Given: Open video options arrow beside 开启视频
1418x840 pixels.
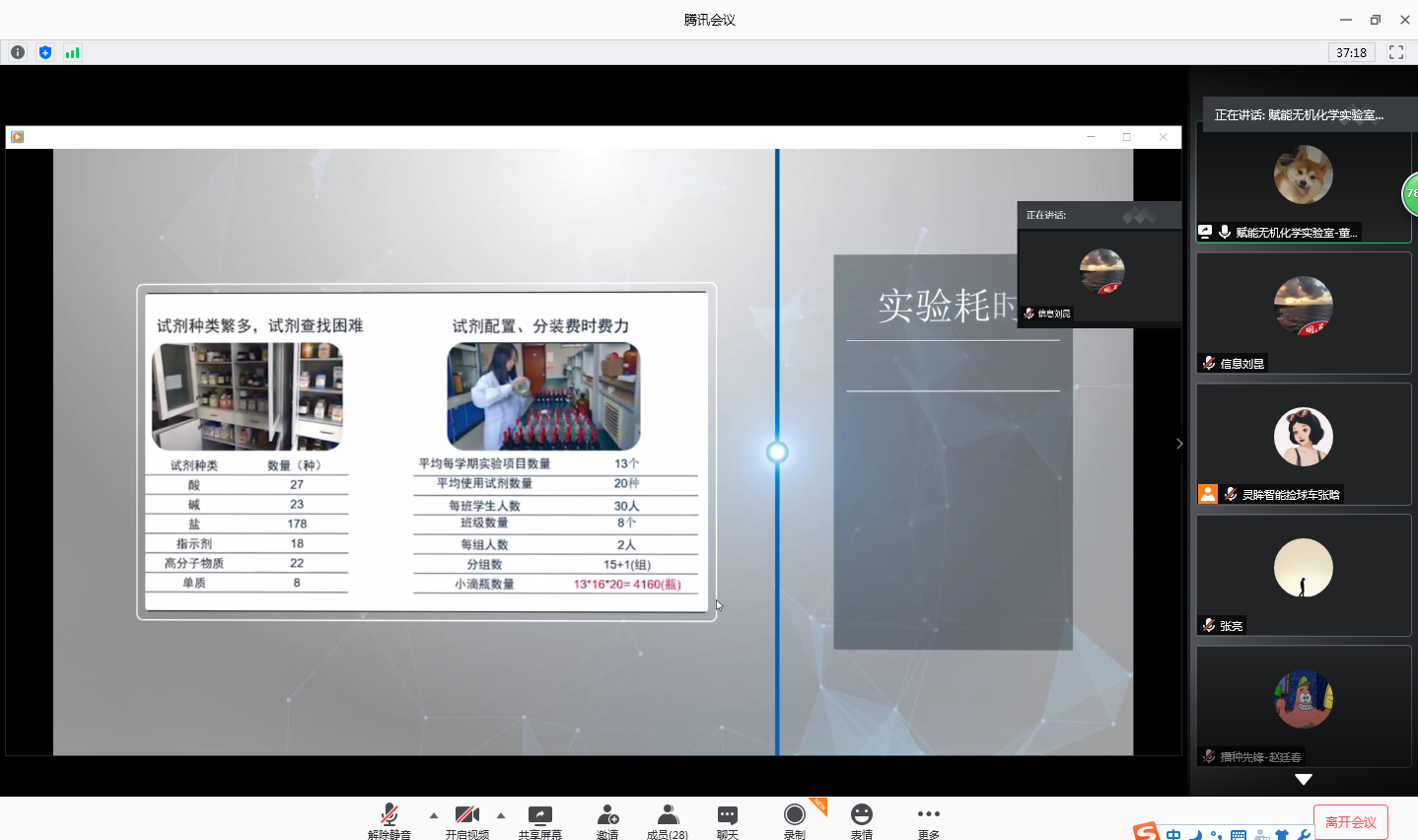Looking at the screenshot, I should click(501, 815).
